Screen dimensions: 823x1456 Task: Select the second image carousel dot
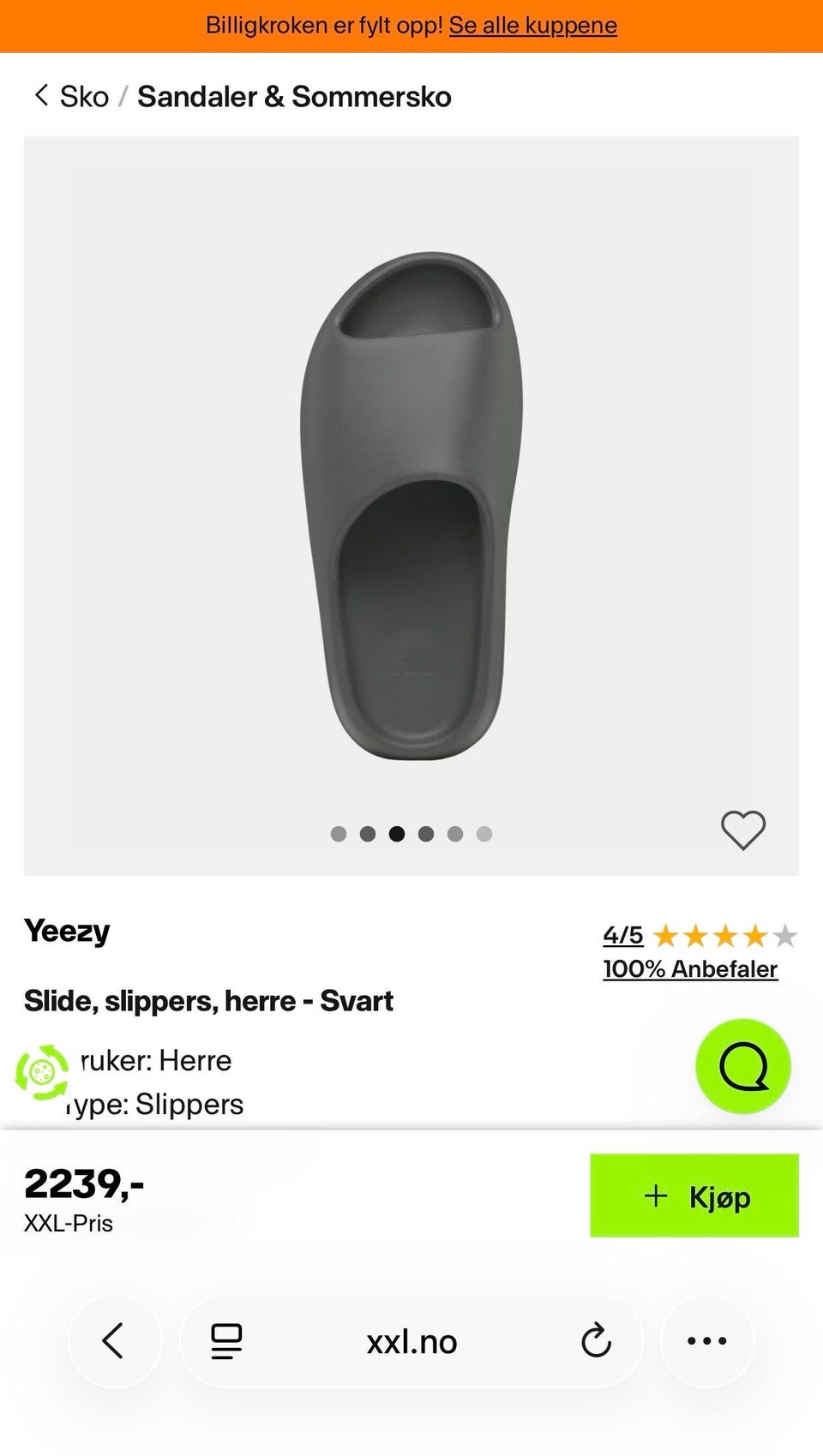point(368,834)
